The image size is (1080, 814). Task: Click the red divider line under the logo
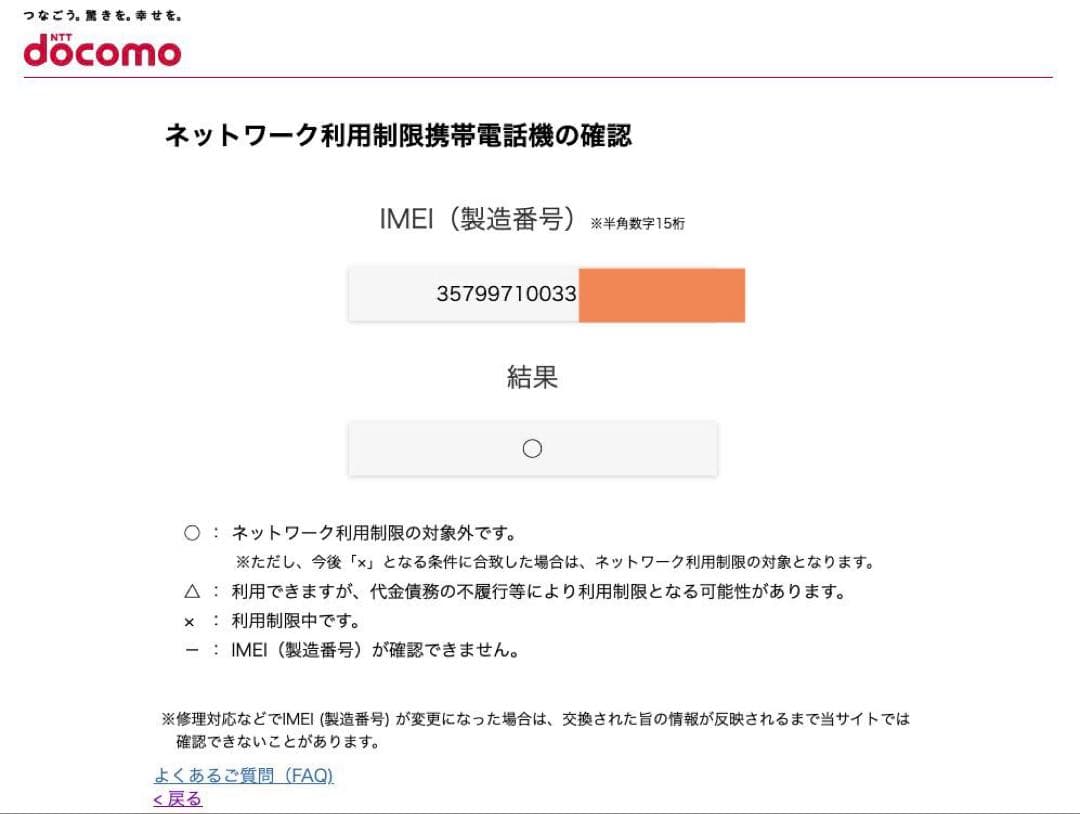coord(540,72)
